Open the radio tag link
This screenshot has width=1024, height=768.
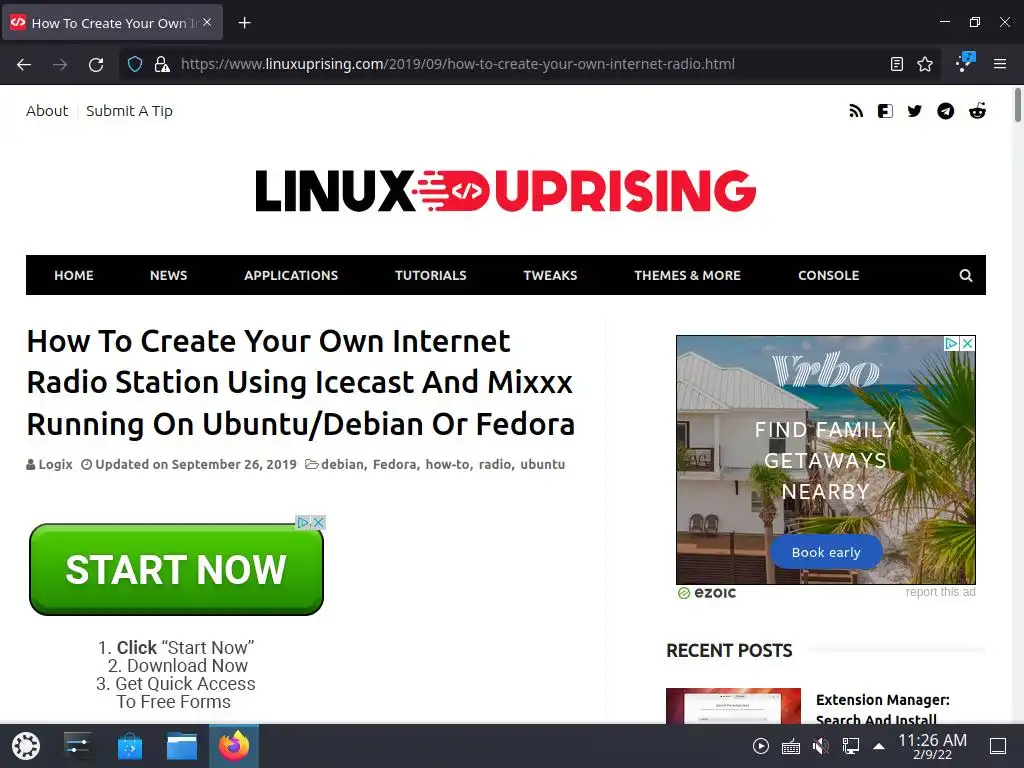[495, 464]
